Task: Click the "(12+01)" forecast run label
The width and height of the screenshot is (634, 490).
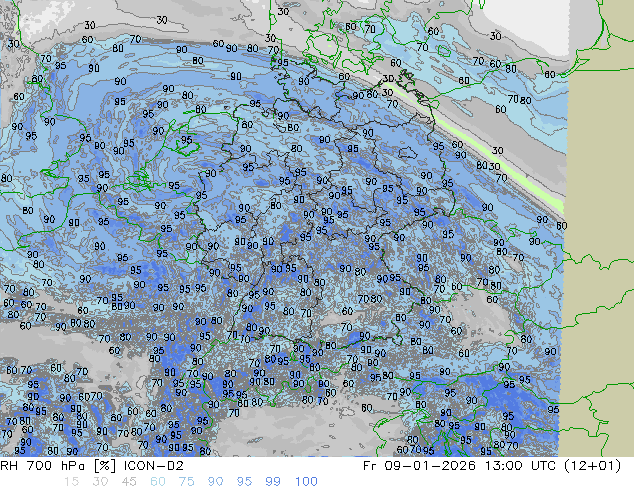Action: [x=592, y=466]
